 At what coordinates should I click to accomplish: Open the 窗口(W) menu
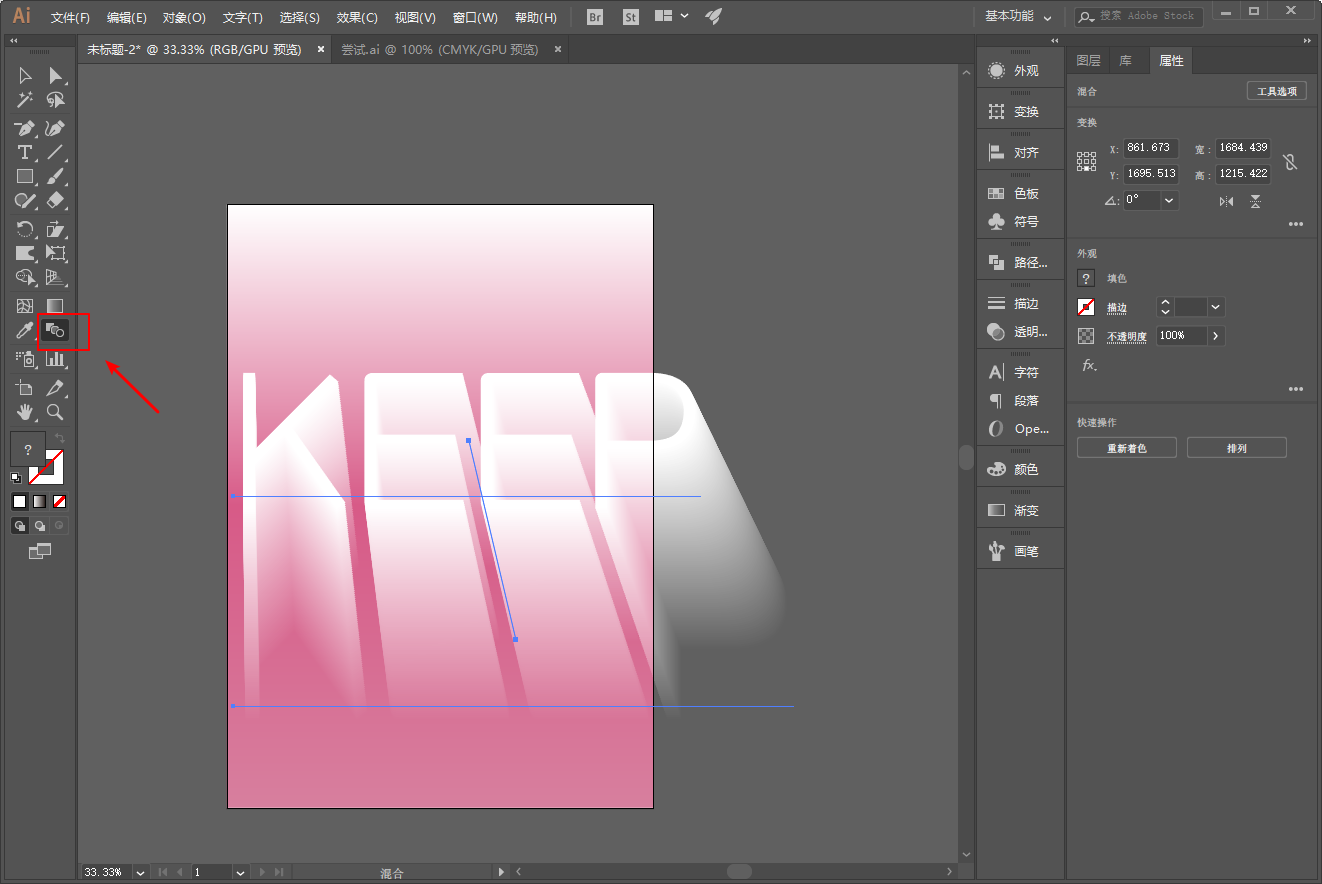pyautogui.click(x=475, y=18)
